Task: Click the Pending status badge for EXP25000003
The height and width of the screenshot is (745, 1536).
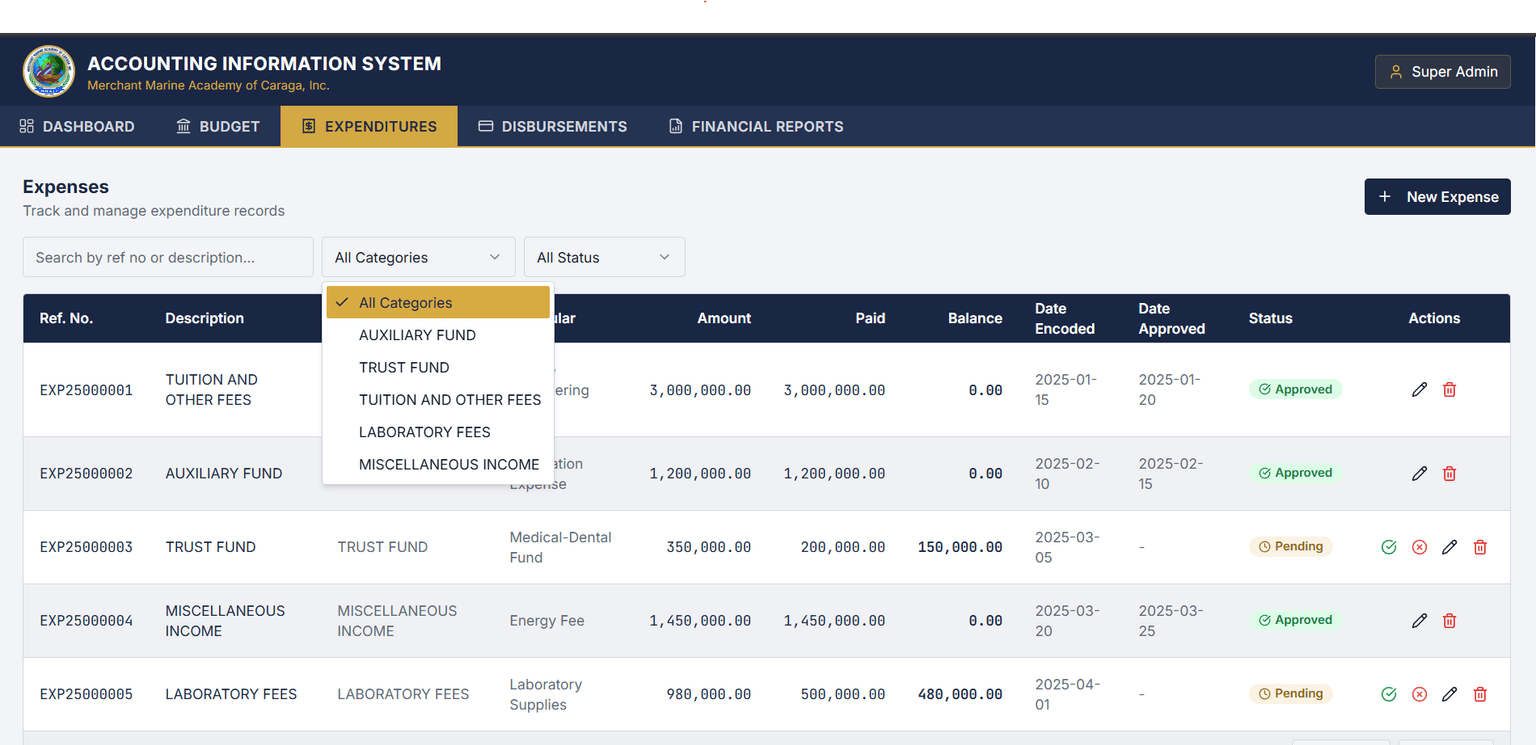Action: pos(1291,547)
